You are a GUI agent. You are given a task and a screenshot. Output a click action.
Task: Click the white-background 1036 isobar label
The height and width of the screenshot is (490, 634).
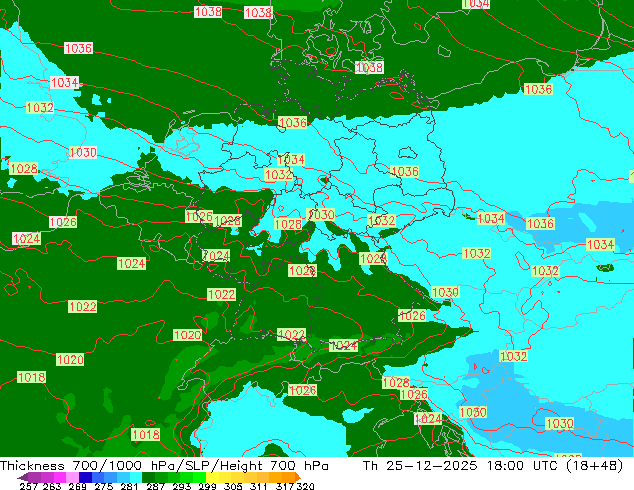coord(78,49)
